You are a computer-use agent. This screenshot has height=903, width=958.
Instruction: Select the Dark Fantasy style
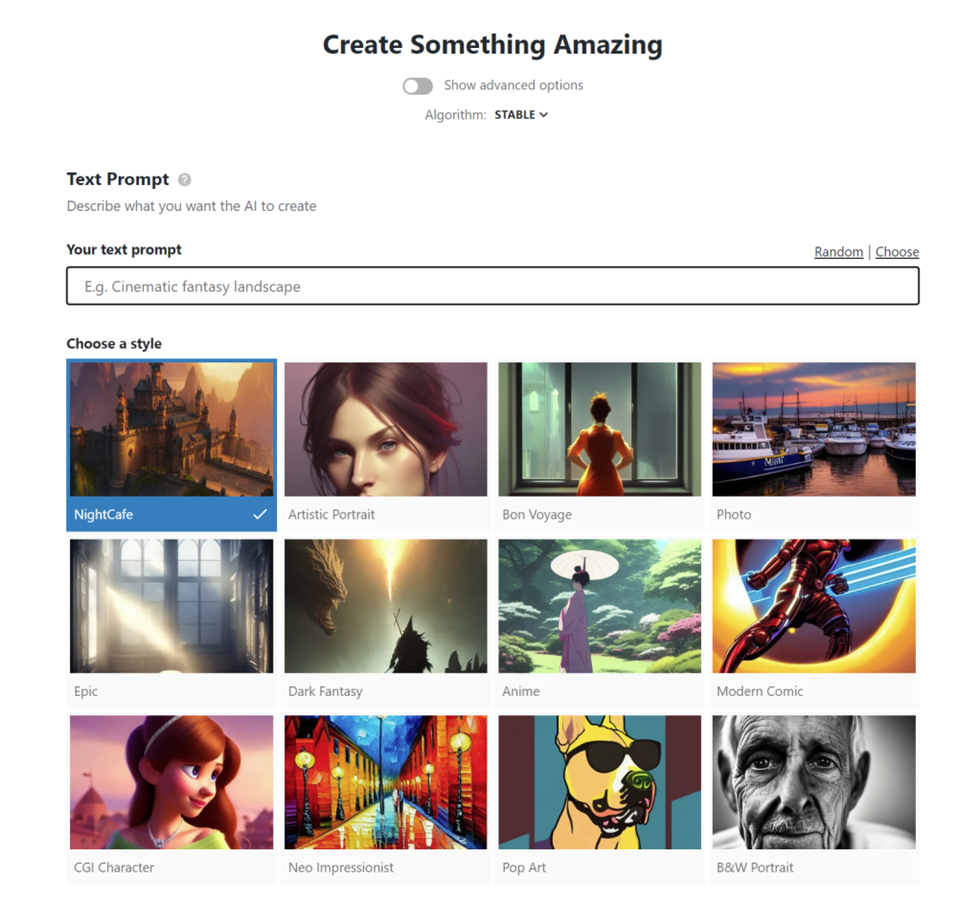tap(386, 622)
